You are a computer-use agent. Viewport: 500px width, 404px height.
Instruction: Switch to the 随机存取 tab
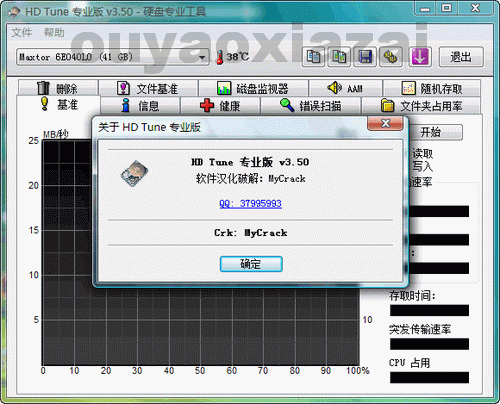[432, 88]
